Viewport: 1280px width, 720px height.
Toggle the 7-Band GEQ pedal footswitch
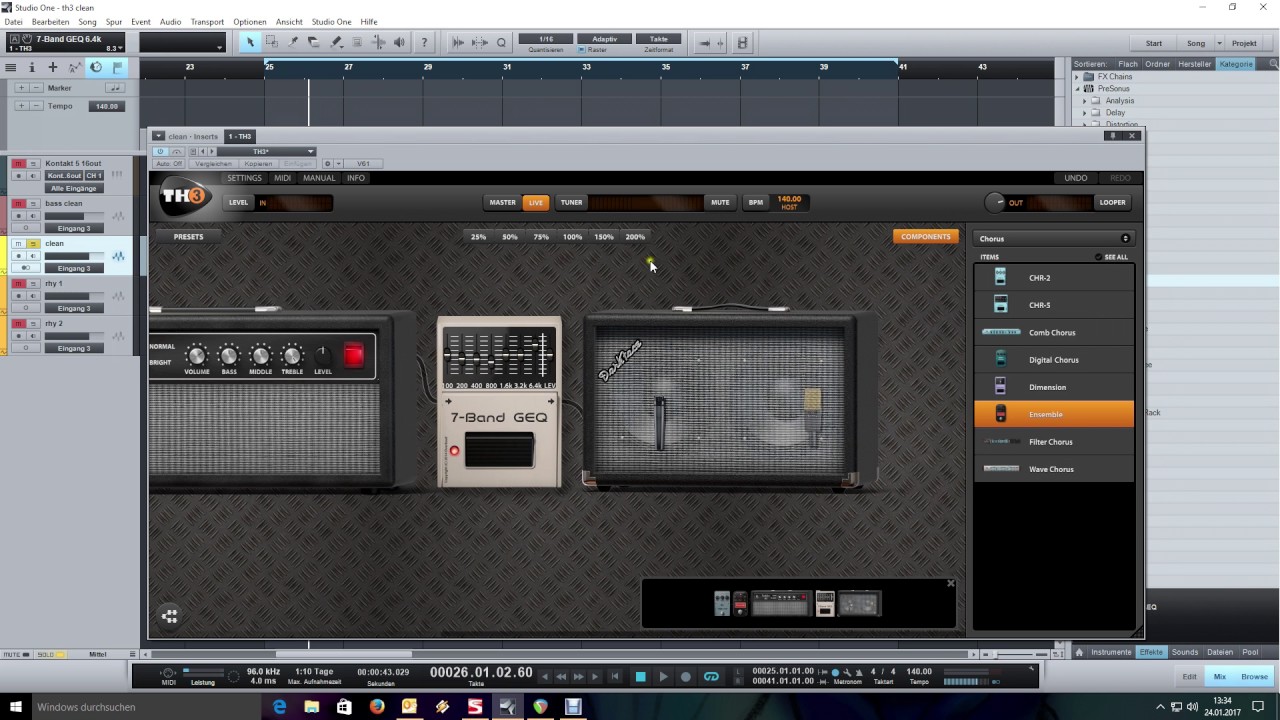click(499, 451)
